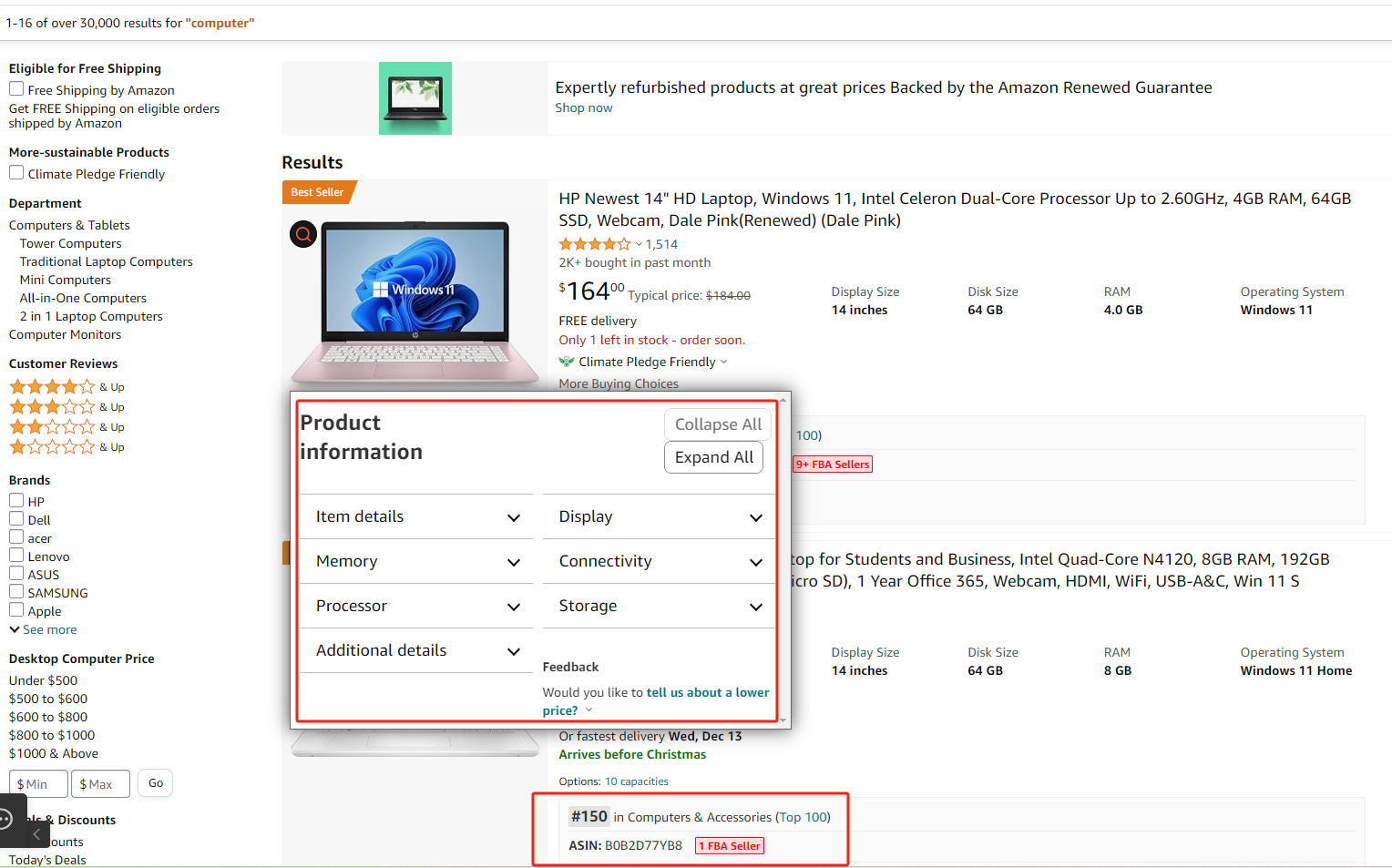Open Computers & Tablets department
The width and height of the screenshot is (1392, 868).
pos(69,225)
